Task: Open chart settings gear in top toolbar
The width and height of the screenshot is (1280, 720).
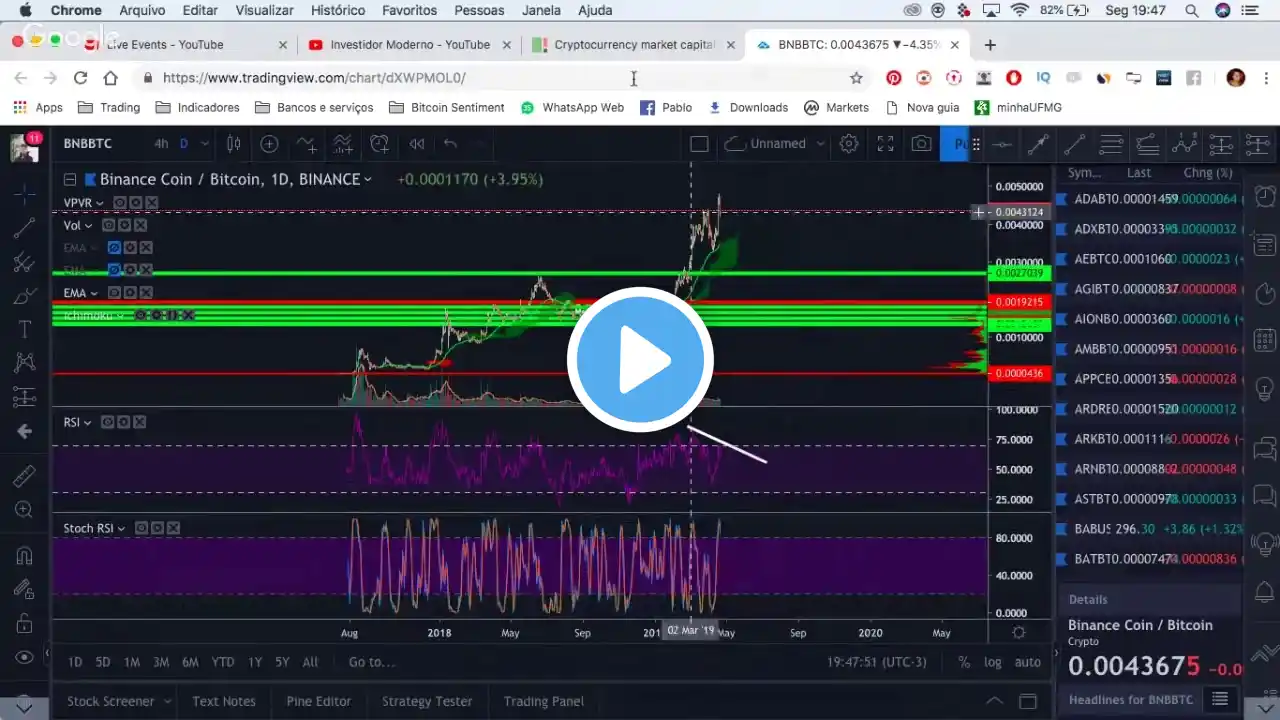Action: point(848,144)
